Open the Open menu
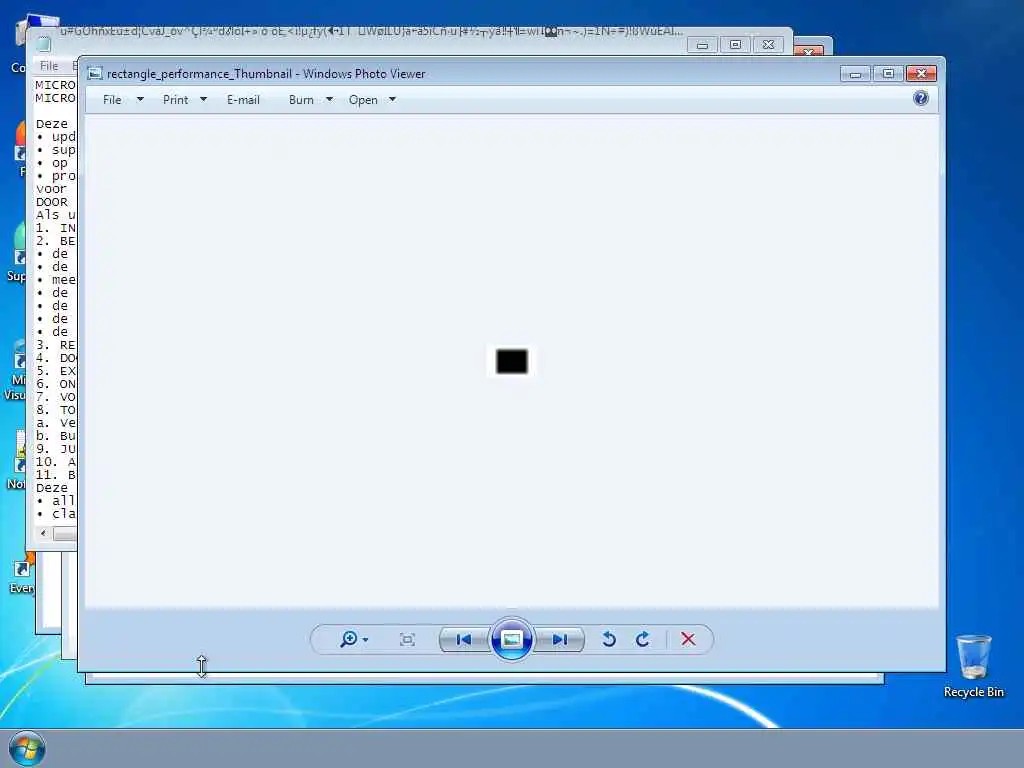Screen dimensions: 1024x768 pyautogui.click(x=363, y=100)
